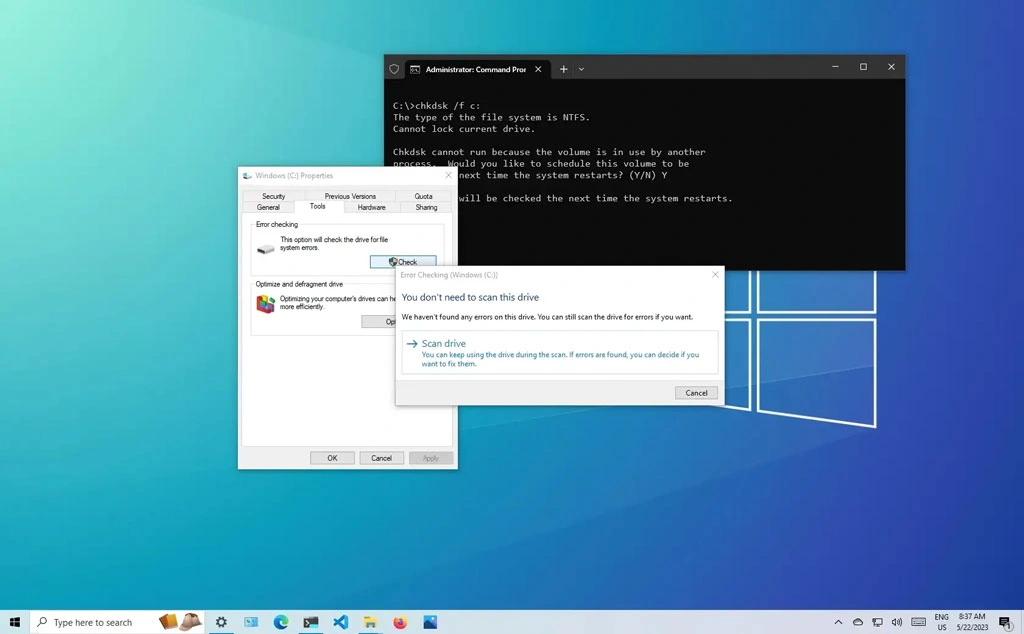The image size is (1024, 634).
Task: Click the shield icon in Terminal title bar
Action: coord(393,68)
